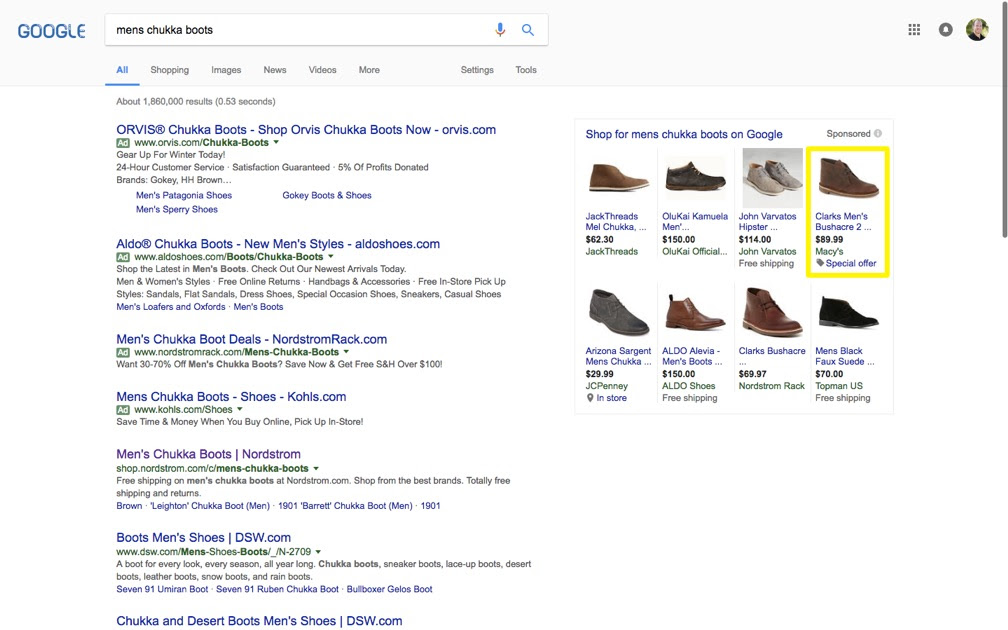Click the Sponsored info icon
The image size is (1008, 630).
click(878, 134)
